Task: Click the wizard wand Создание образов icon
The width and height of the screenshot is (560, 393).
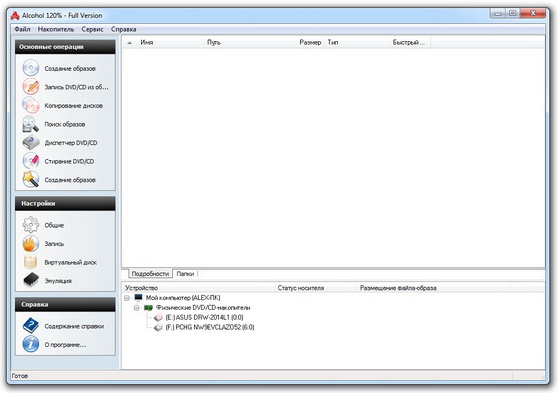Action: (x=31, y=179)
